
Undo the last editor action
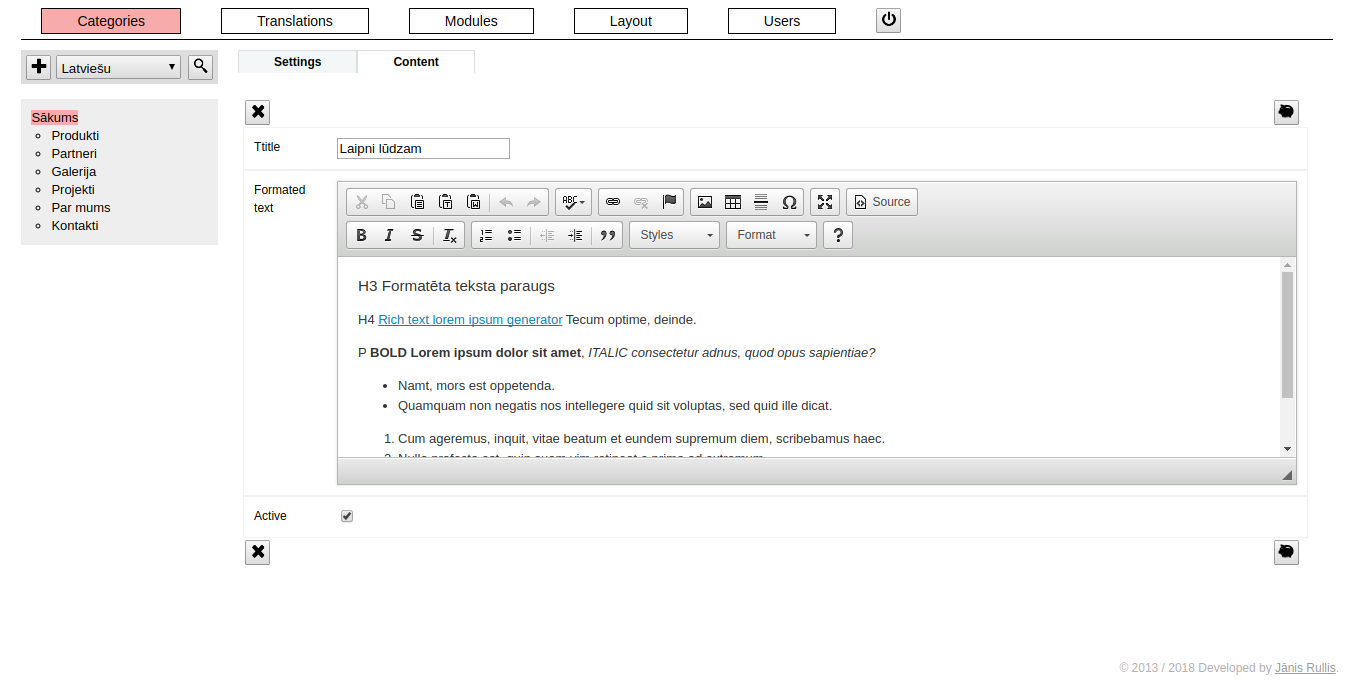pos(506,202)
